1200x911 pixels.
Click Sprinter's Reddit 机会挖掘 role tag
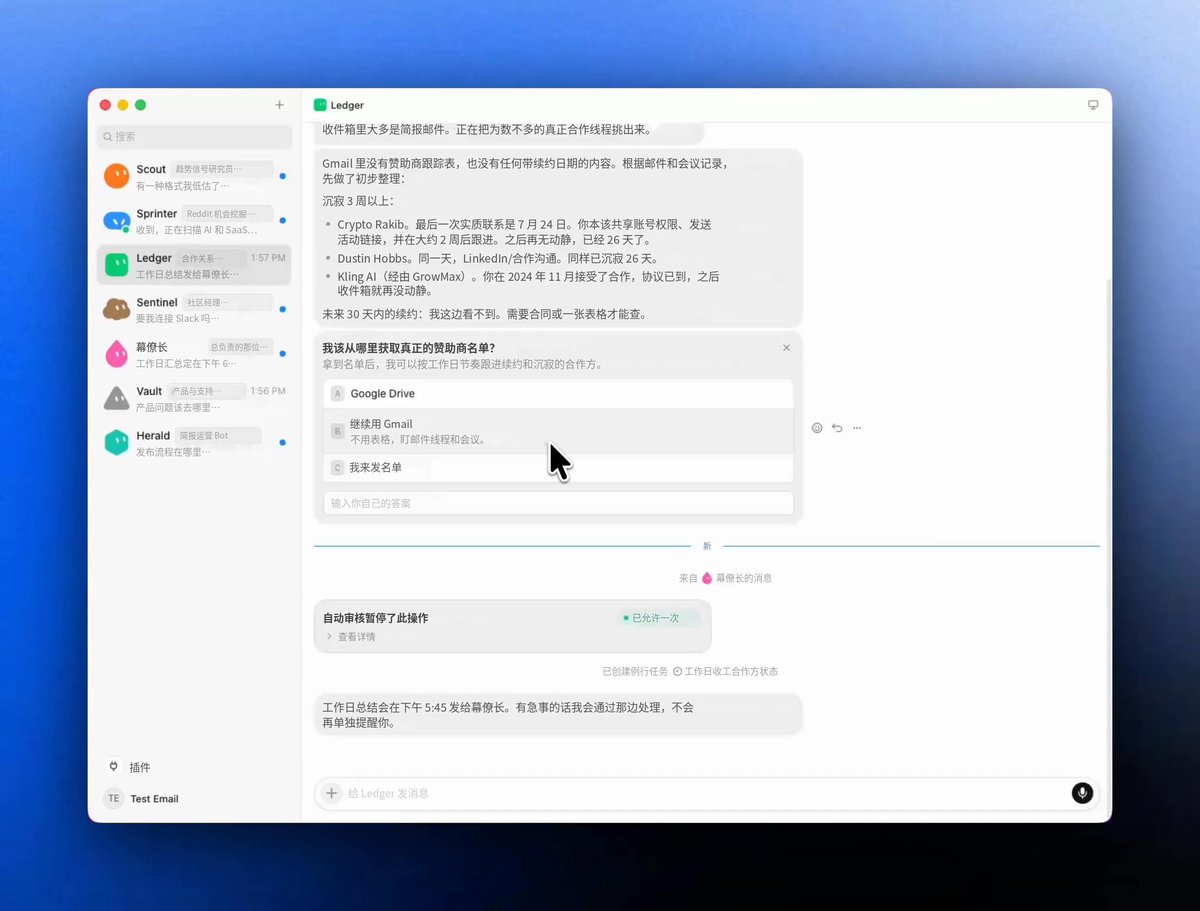pos(227,214)
